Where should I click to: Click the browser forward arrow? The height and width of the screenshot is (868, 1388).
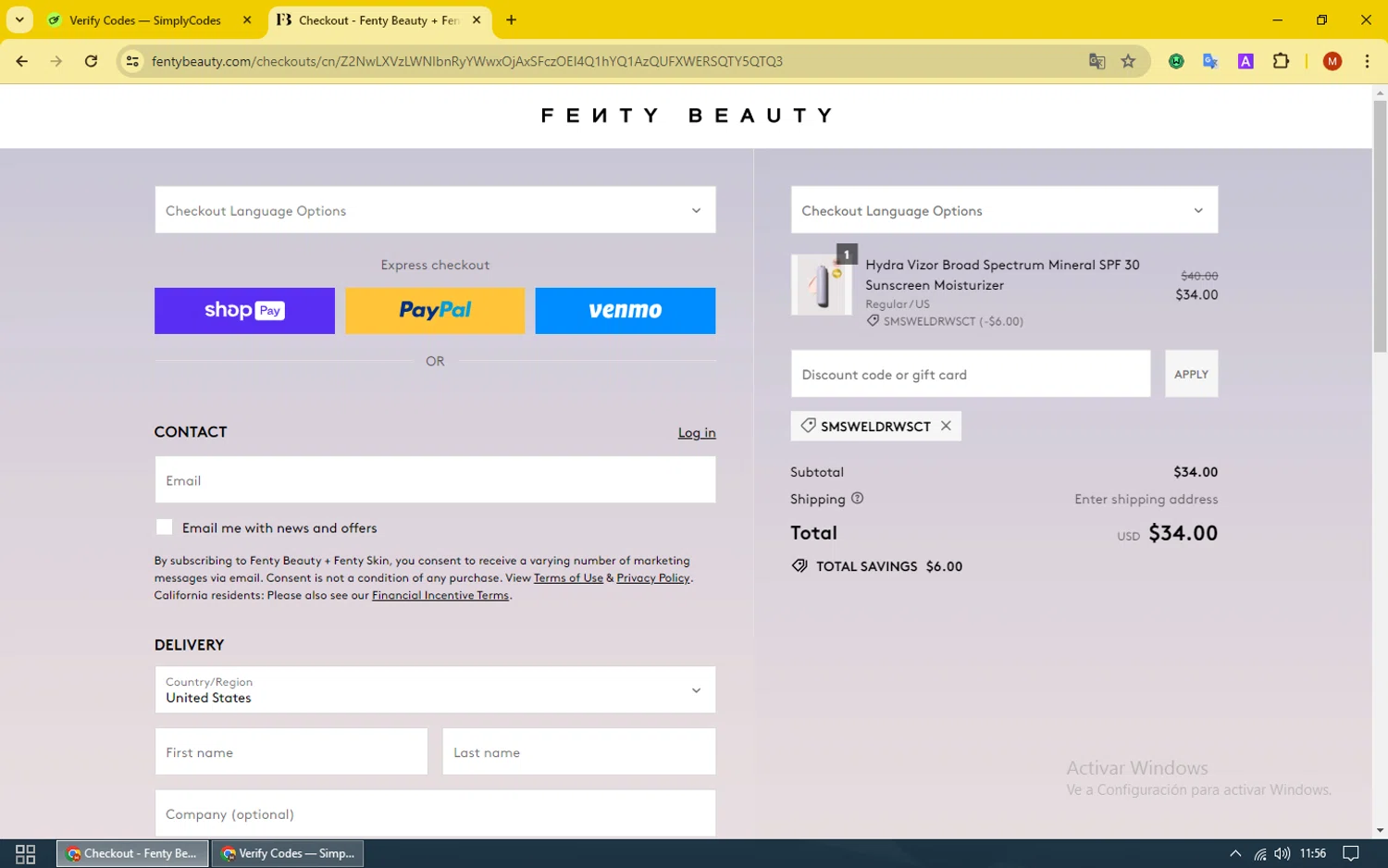(x=56, y=61)
